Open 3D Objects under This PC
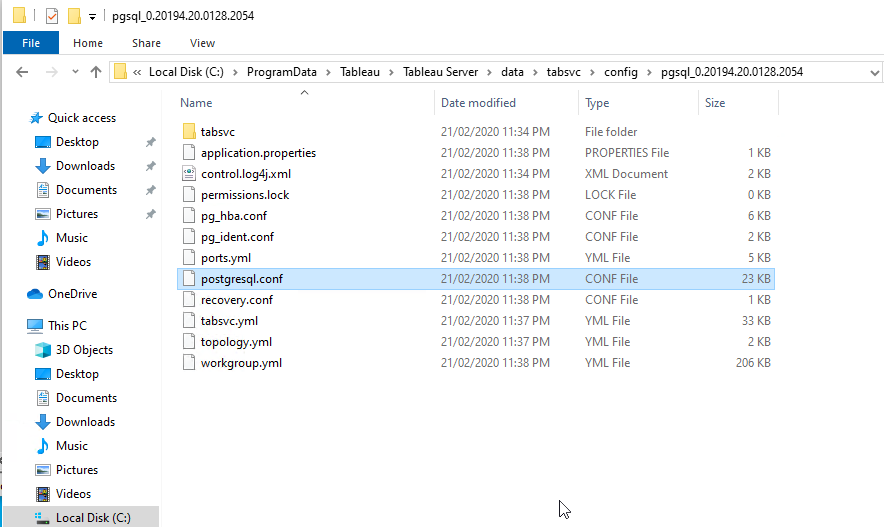This screenshot has width=884, height=527. (84, 349)
